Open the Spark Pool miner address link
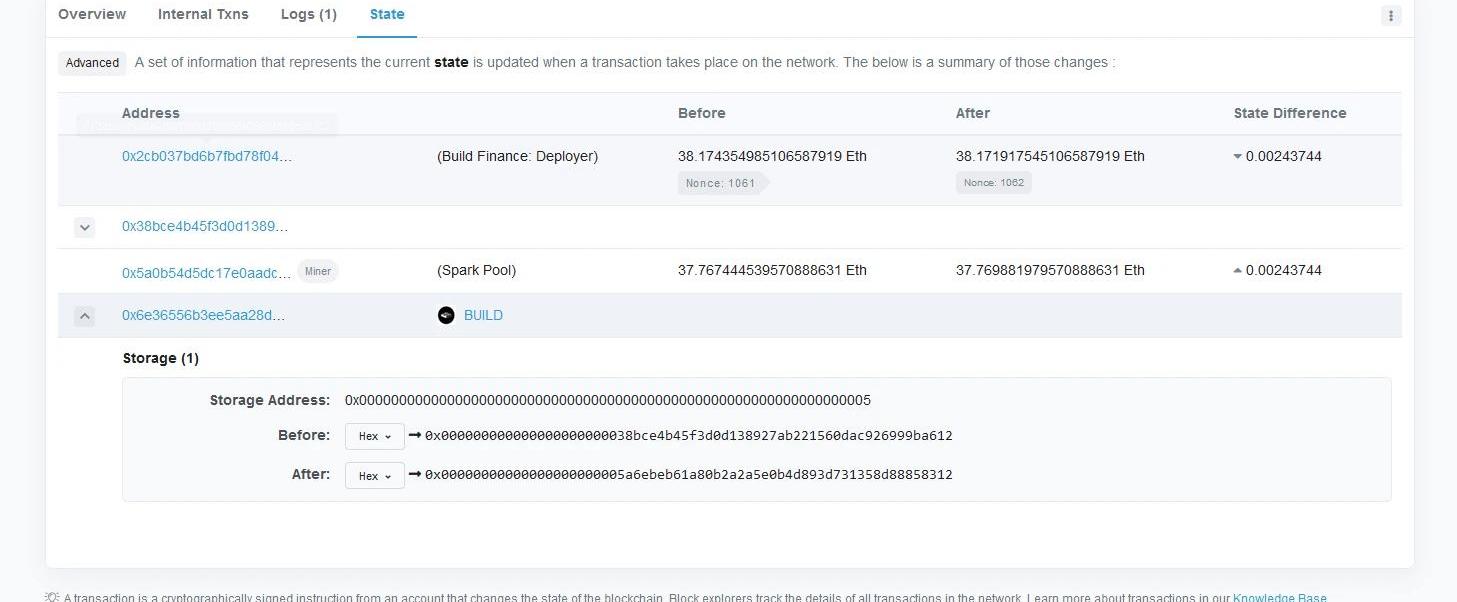 tap(207, 272)
